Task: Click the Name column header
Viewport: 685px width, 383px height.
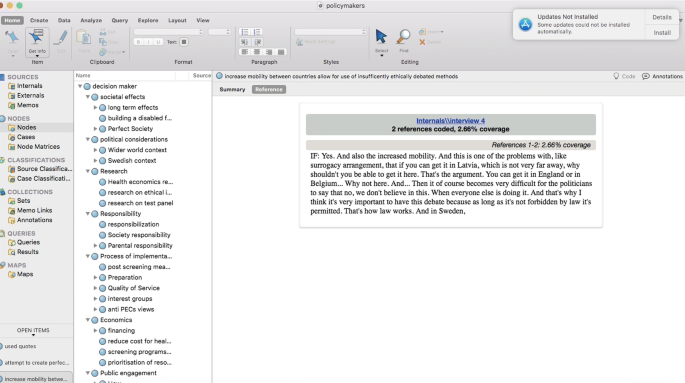Action: (x=83, y=76)
